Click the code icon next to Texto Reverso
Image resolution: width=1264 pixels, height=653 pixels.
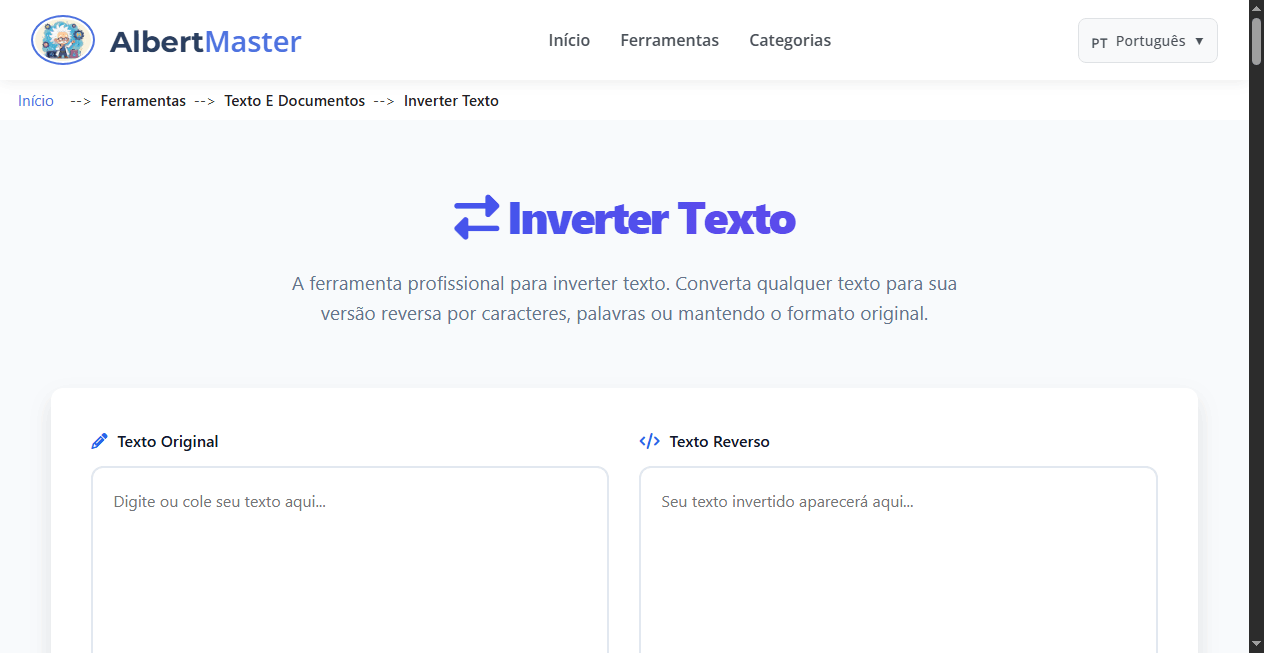(x=649, y=440)
